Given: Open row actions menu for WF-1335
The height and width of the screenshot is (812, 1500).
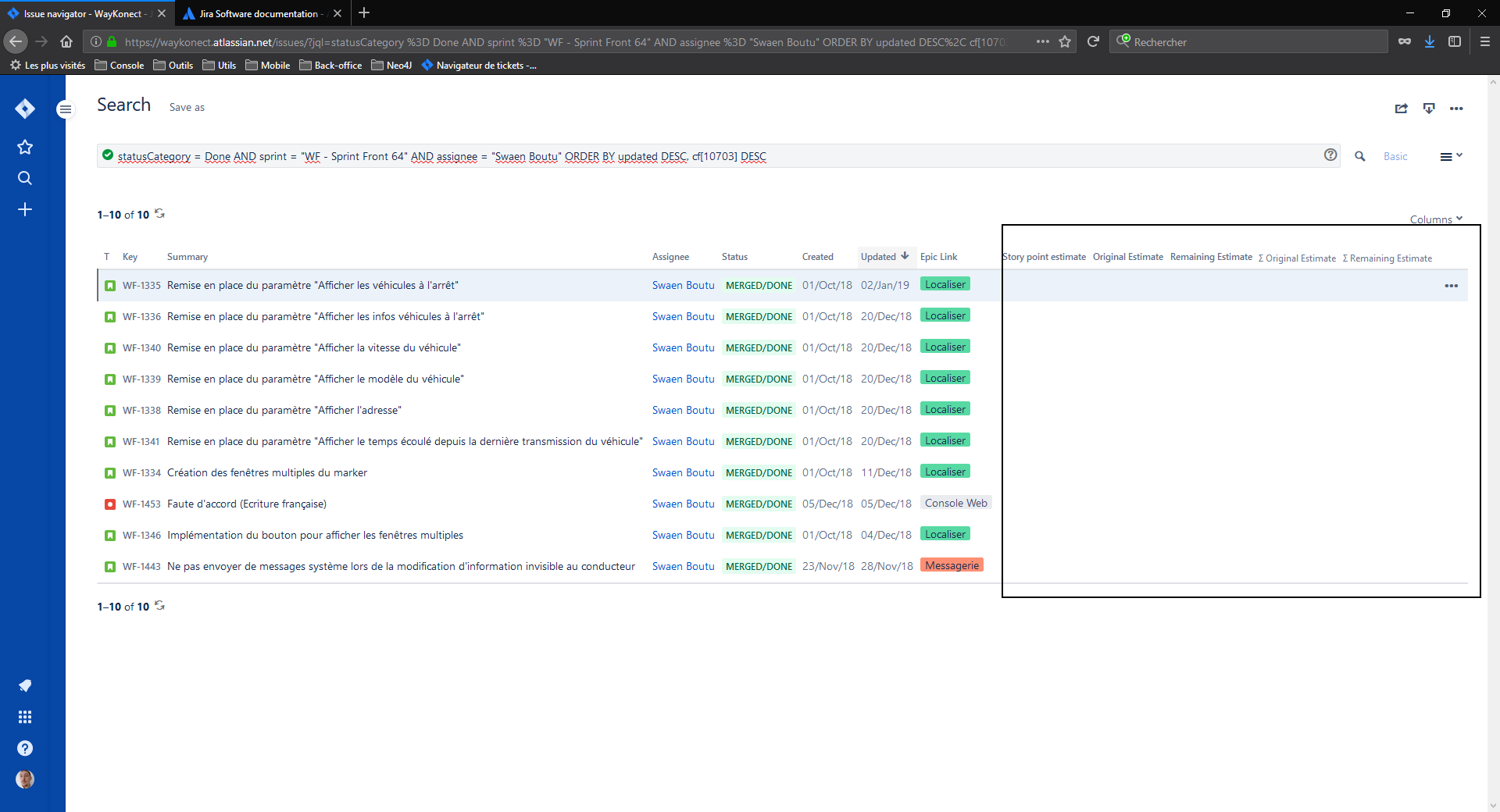Looking at the screenshot, I should [x=1452, y=286].
